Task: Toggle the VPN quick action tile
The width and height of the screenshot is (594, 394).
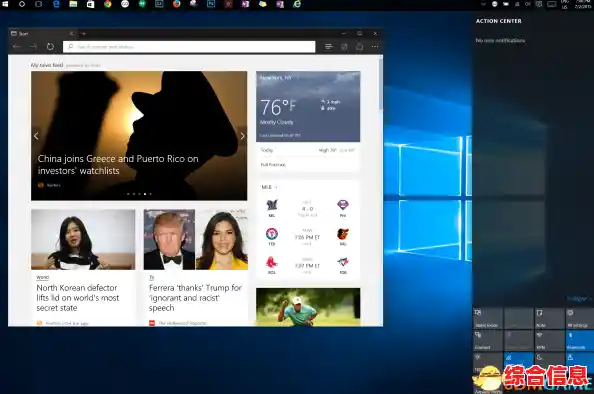Action: click(549, 340)
